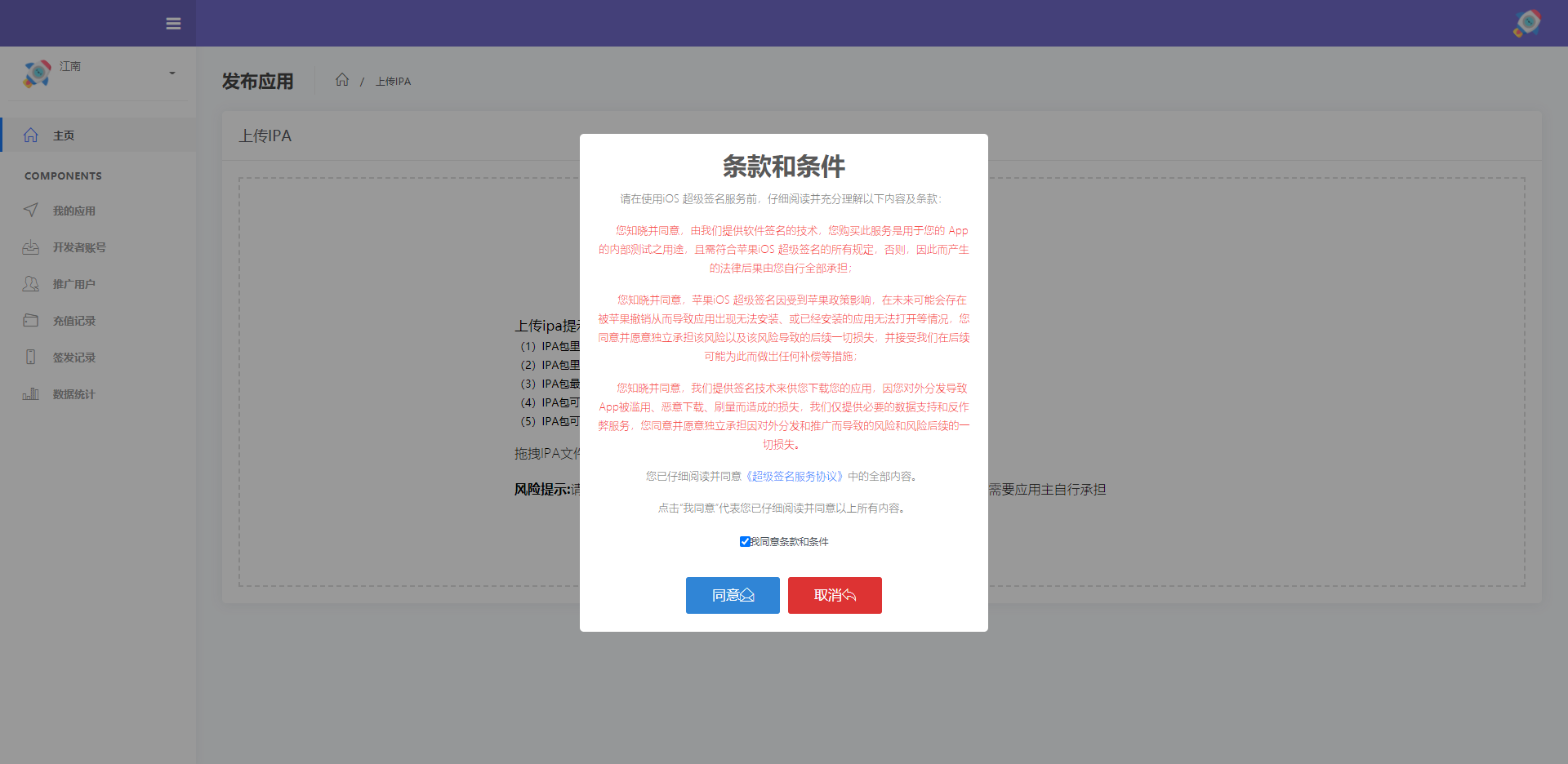
Task: Select the 主页 home icon in sidebar
Action: coord(31,135)
